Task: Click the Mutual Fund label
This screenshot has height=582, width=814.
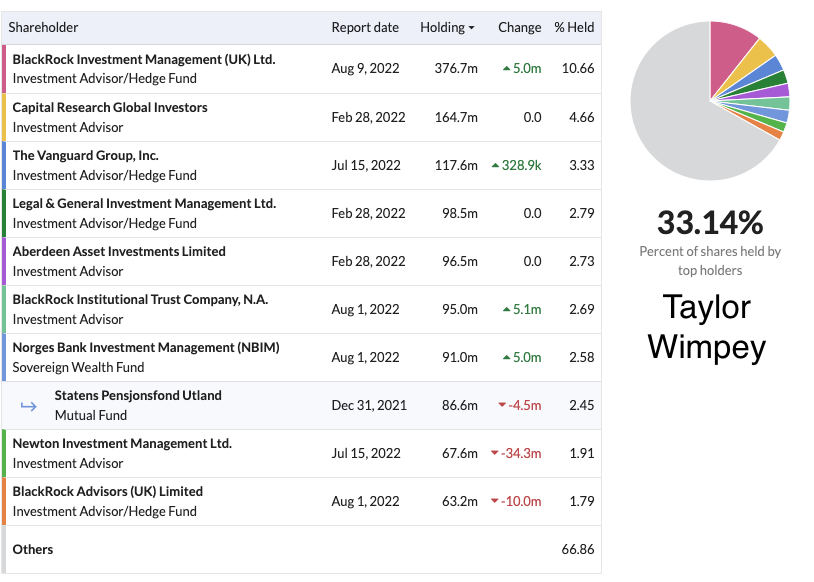Action: (91, 415)
